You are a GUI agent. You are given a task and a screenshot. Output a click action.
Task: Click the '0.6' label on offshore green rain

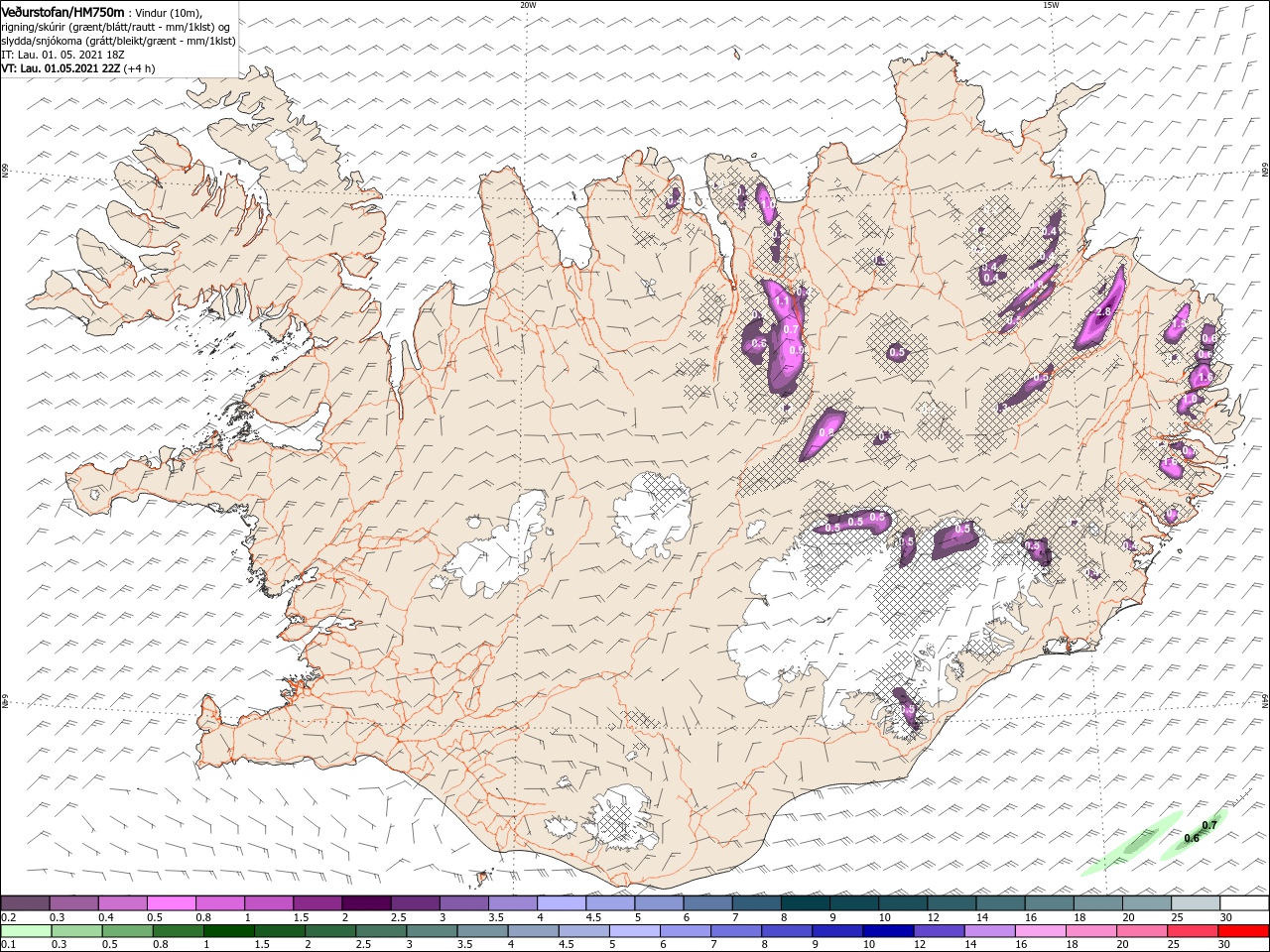point(1192,839)
